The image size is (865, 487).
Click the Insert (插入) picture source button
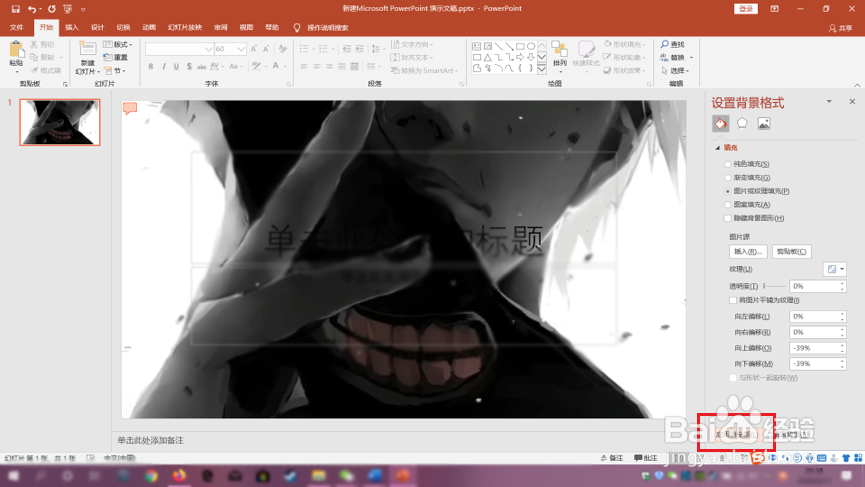748,251
